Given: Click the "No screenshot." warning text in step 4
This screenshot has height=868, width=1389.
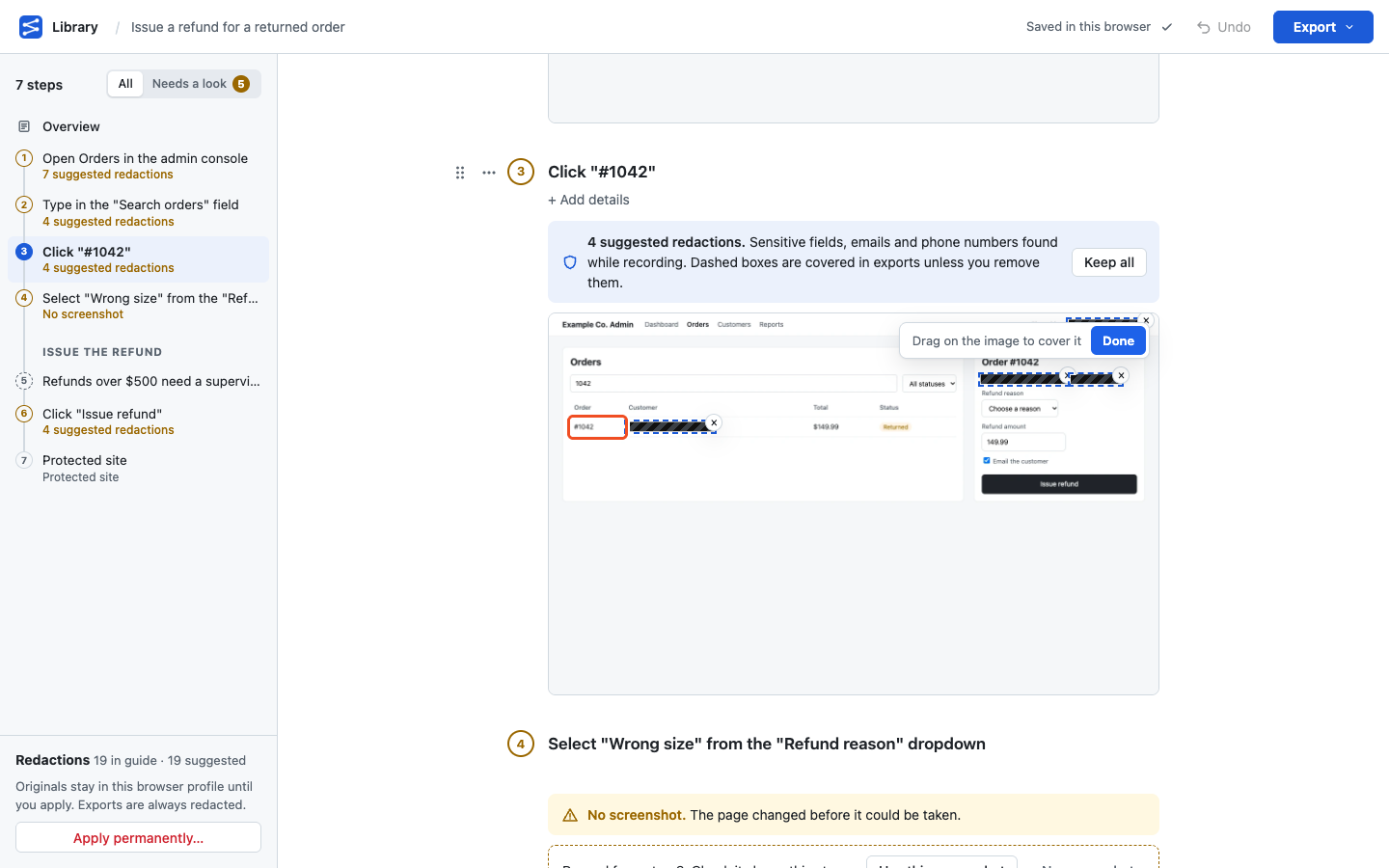Looking at the screenshot, I should (637, 815).
